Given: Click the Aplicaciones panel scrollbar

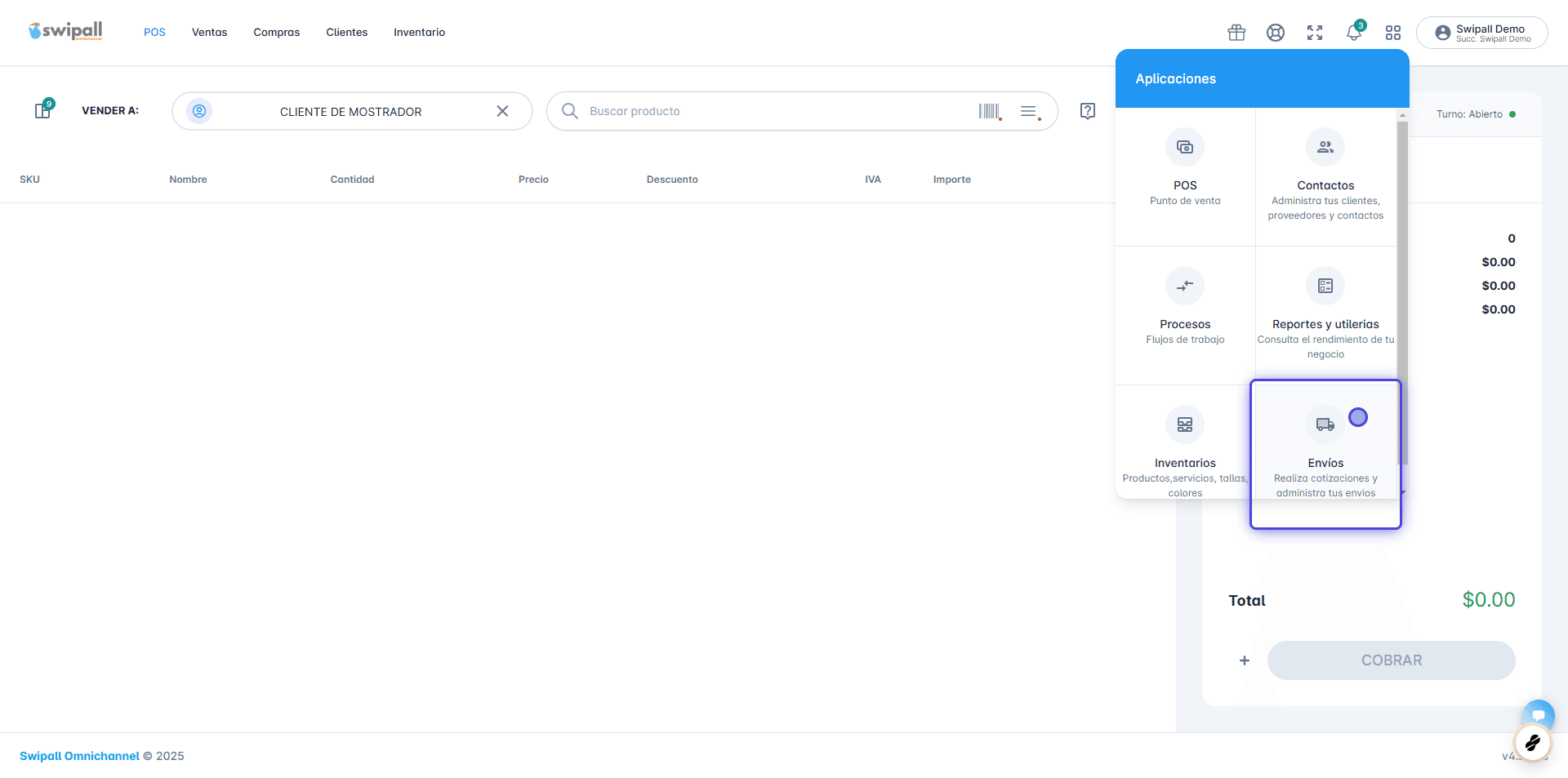Looking at the screenshot, I should 1402,294.
